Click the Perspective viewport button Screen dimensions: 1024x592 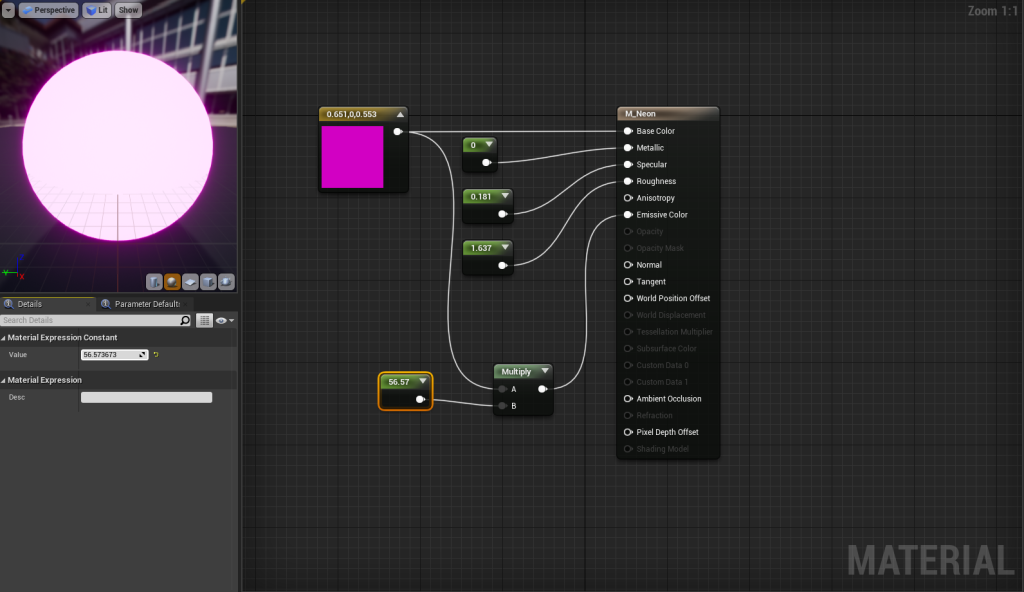[48, 10]
